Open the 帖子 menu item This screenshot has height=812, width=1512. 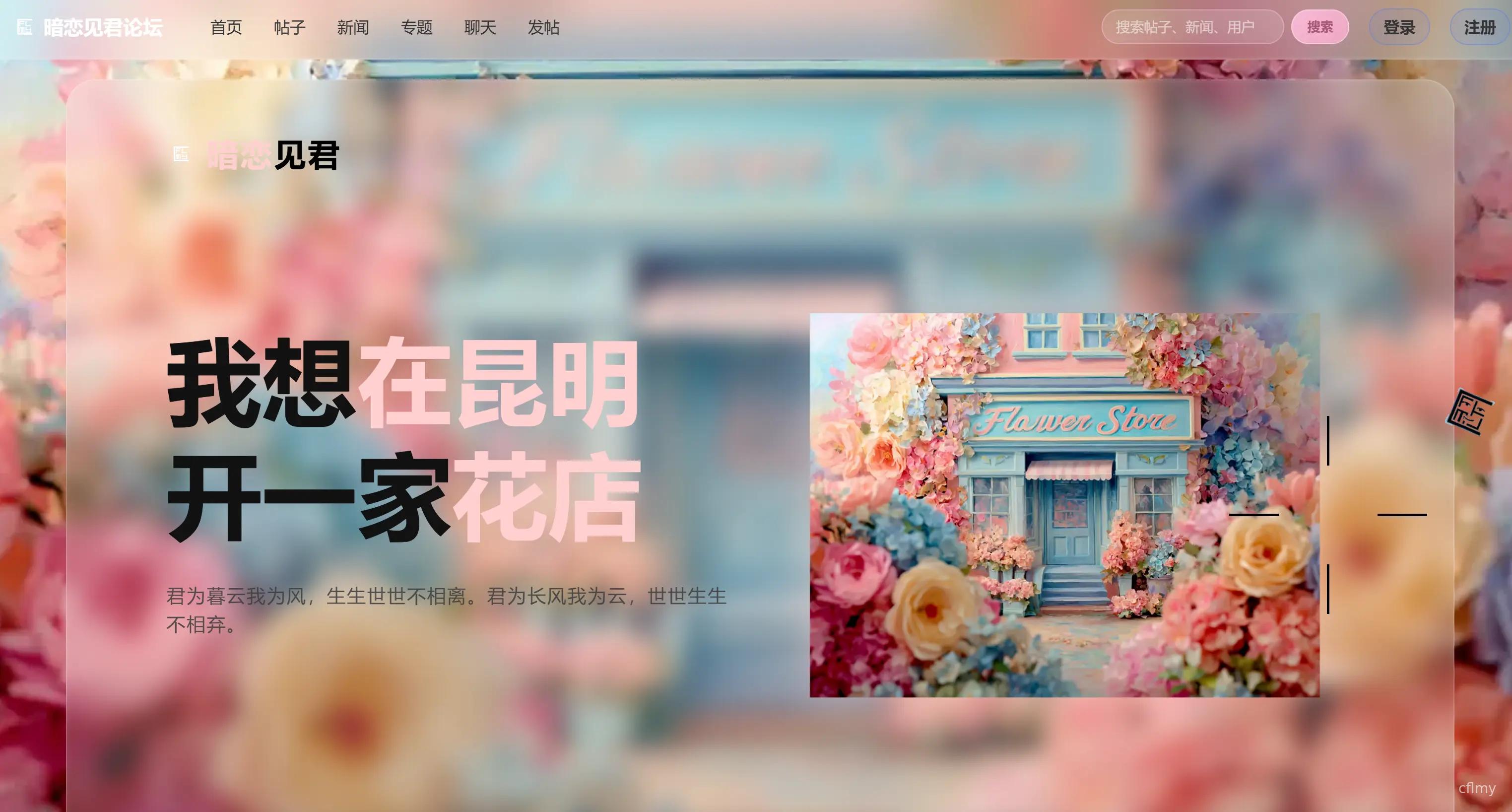[289, 28]
